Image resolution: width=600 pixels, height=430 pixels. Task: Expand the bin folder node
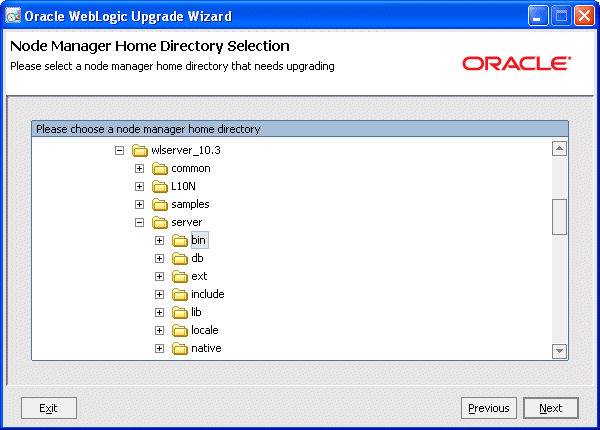tap(159, 240)
